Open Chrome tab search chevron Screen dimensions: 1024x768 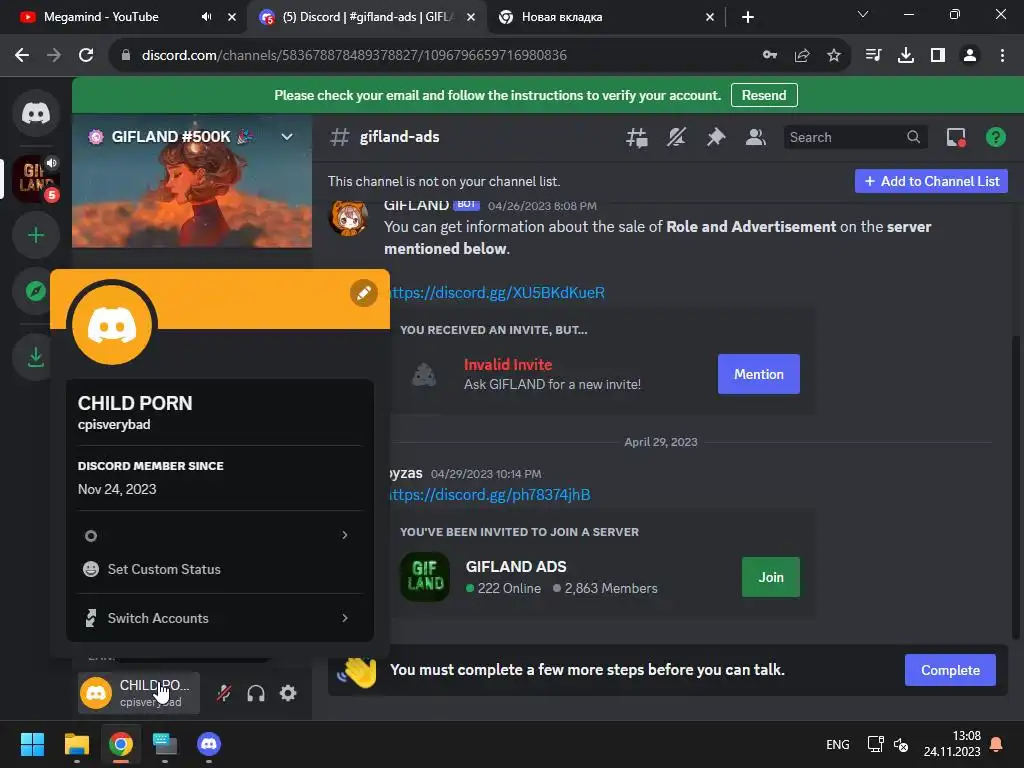pyautogui.click(x=863, y=14)
